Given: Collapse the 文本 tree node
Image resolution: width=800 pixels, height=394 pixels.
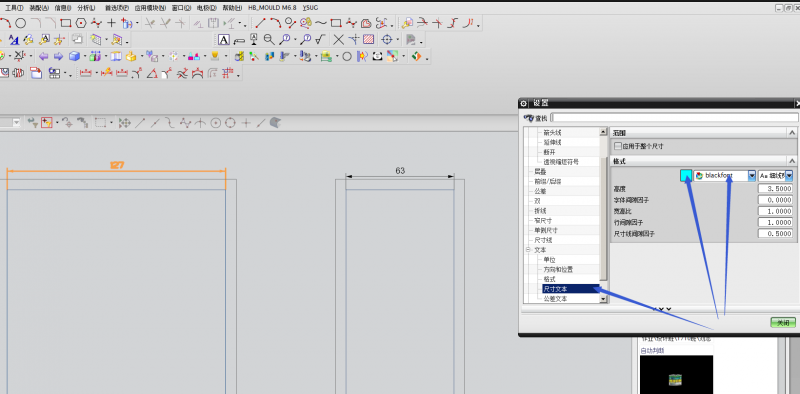Looking at the screenshot, I should click(x=528, y=250).
